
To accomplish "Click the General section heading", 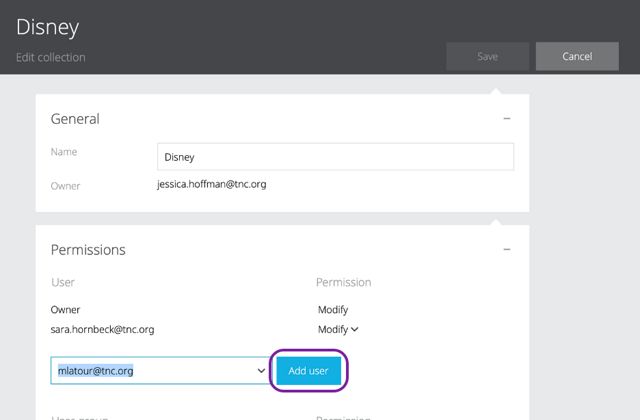I will click(x=75, y=119).
